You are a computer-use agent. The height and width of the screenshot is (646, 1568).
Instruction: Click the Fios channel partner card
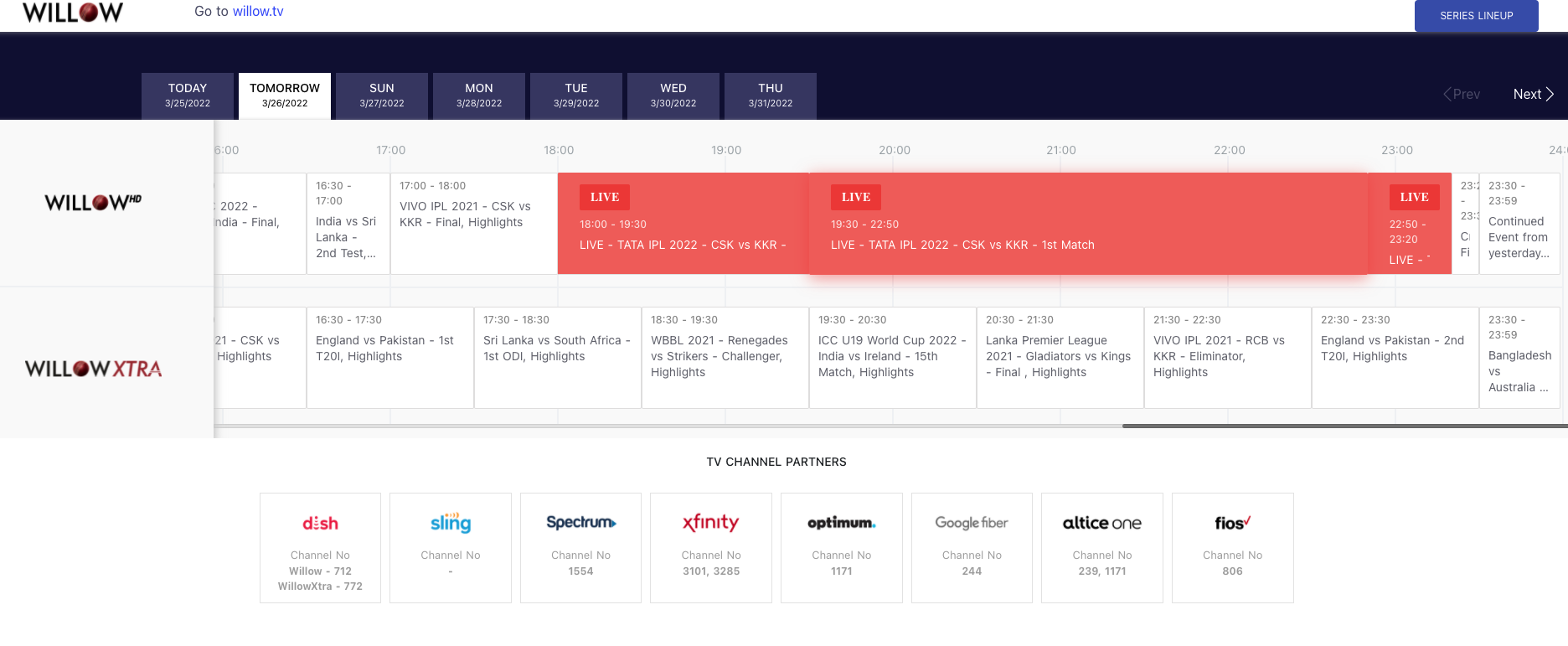[1233, 548]
